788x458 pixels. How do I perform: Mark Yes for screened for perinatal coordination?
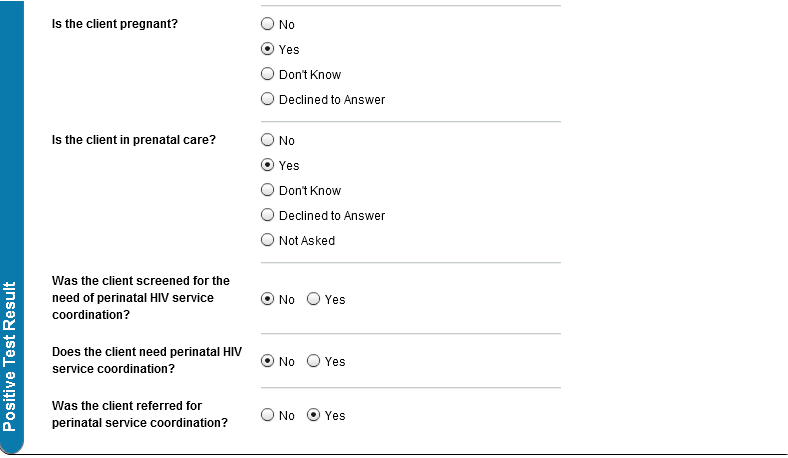point(314,299)
